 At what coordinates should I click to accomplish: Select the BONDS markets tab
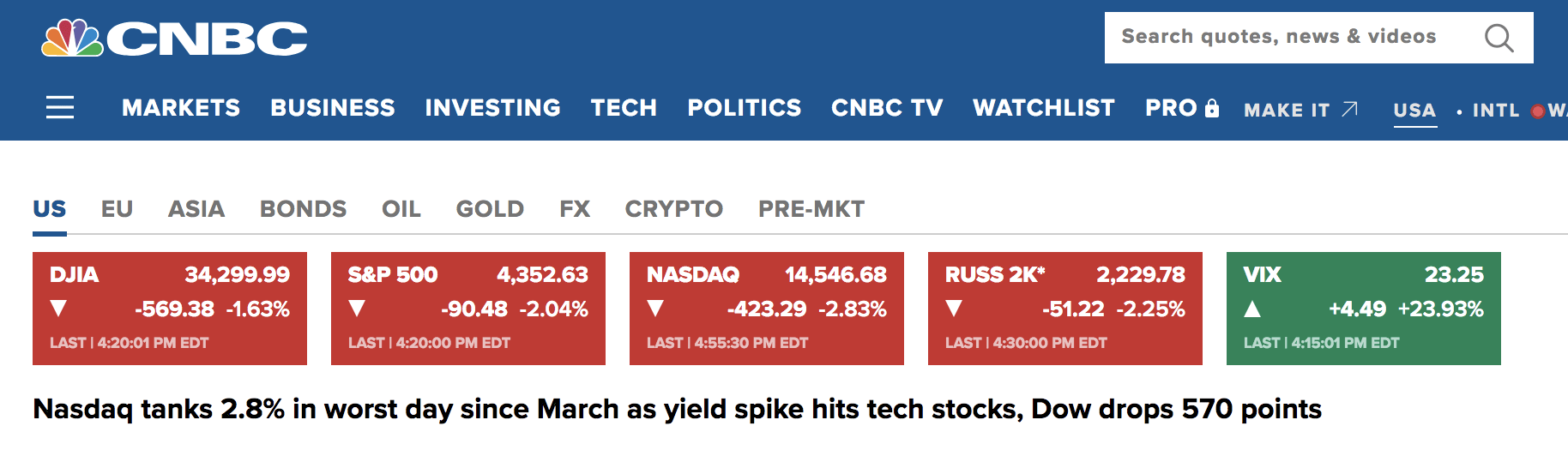(303, 209)
